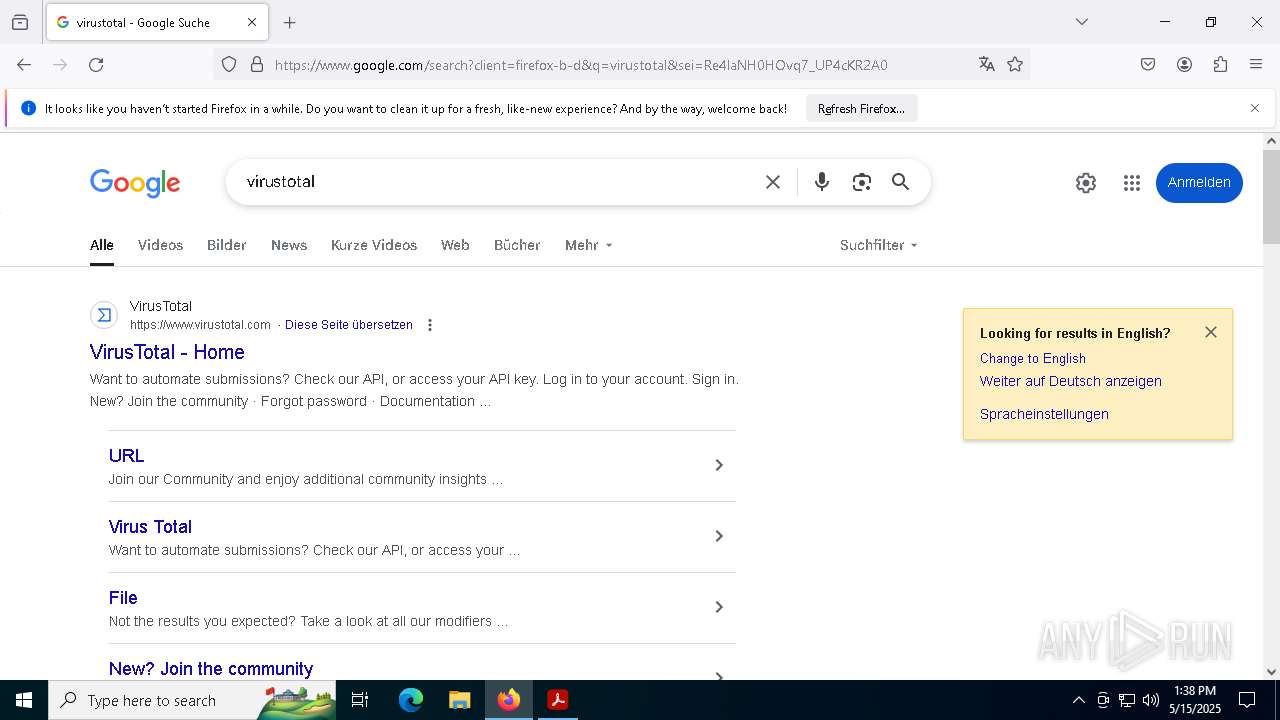Go forward with the forward arrow

point(60,65)
